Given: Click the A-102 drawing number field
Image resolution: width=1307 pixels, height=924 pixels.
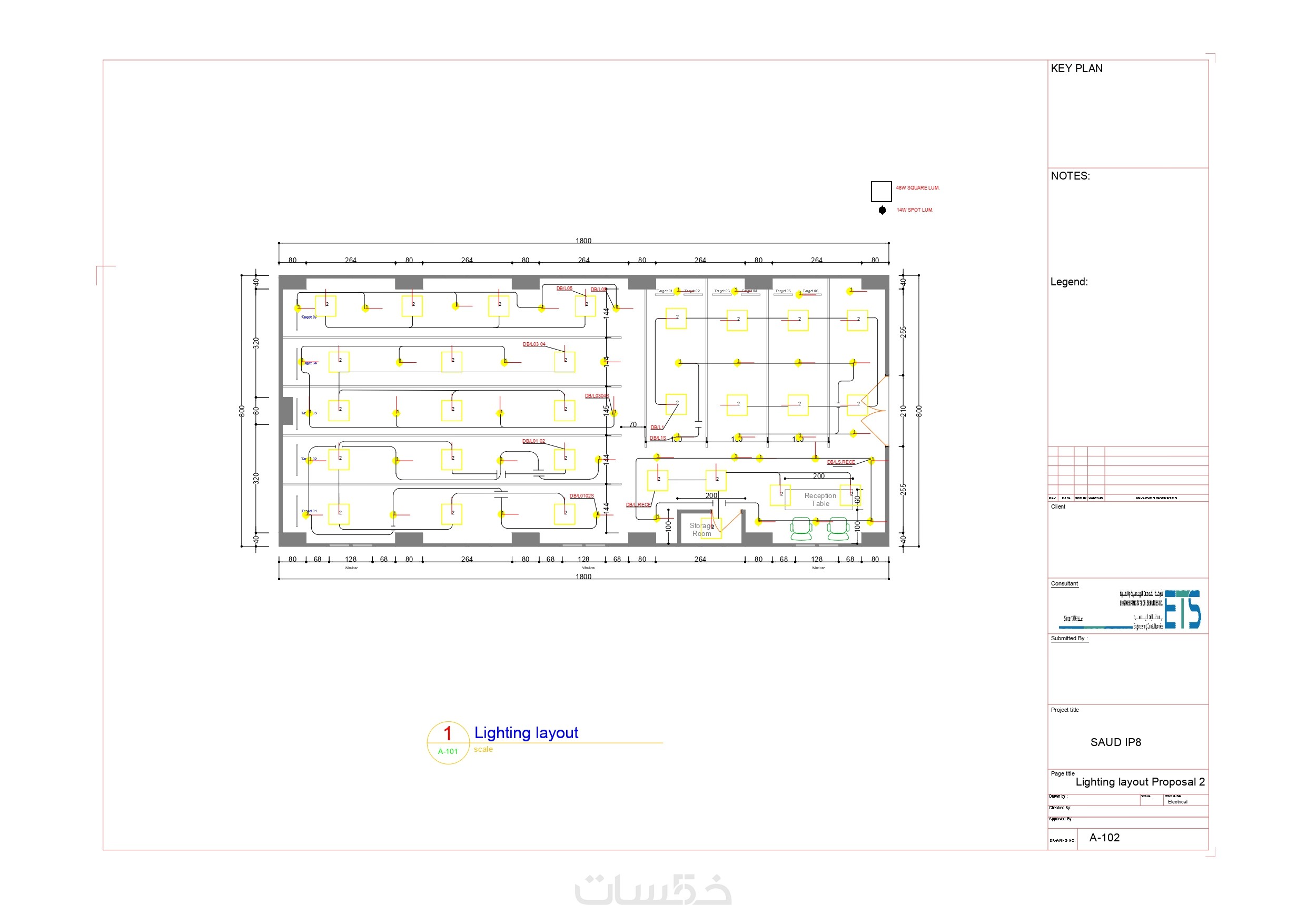Looking at the screenshot, I should point(1104,838).
